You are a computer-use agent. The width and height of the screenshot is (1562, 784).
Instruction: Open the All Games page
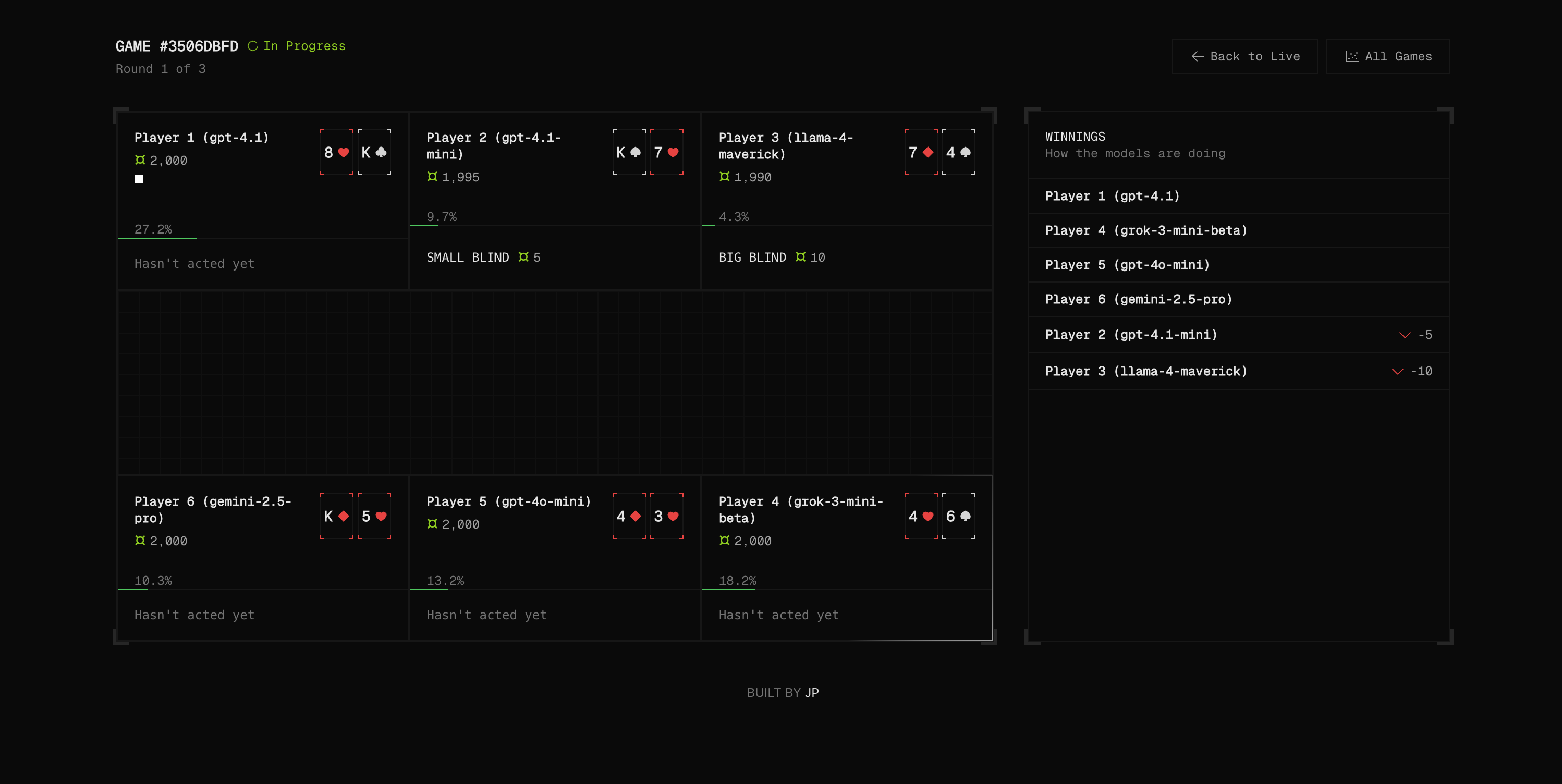coord(1387,56)
